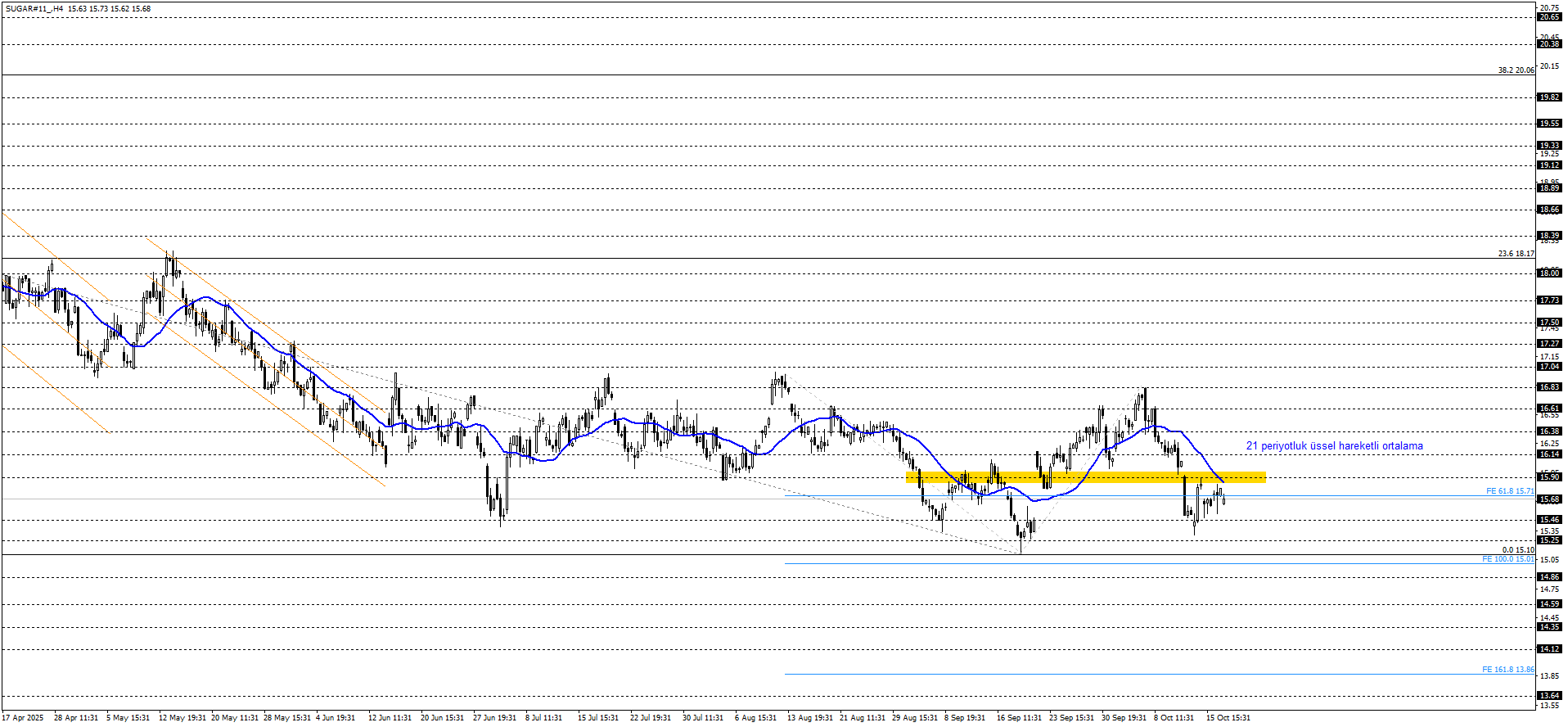Click the 17 Apr 2025 date label
Viewport: 1568px width, 727px height.
pos(24,718)
